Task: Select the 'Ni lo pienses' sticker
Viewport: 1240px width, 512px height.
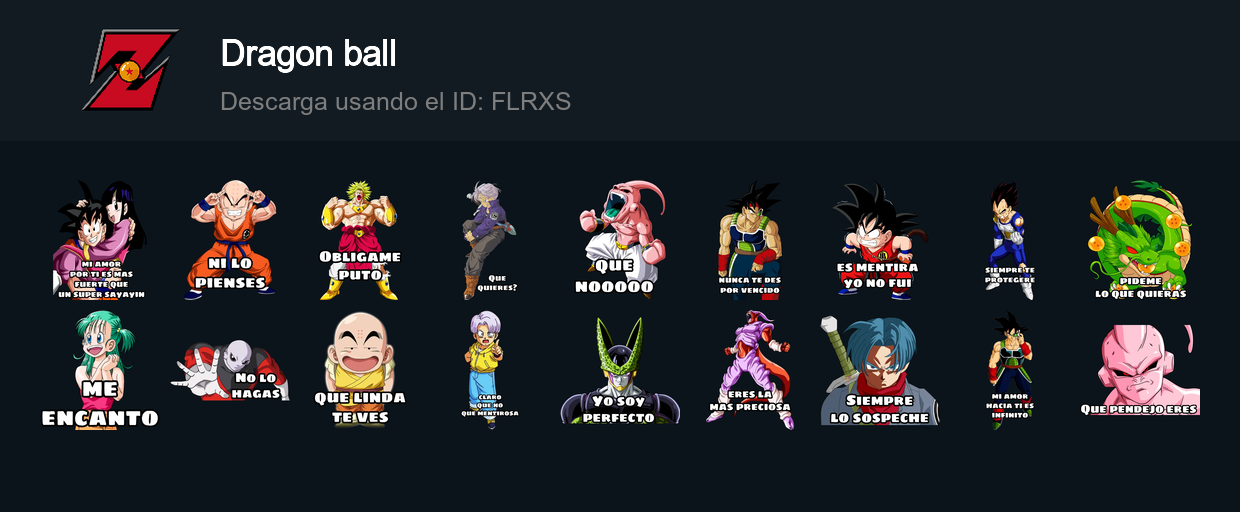Action: 230,240
